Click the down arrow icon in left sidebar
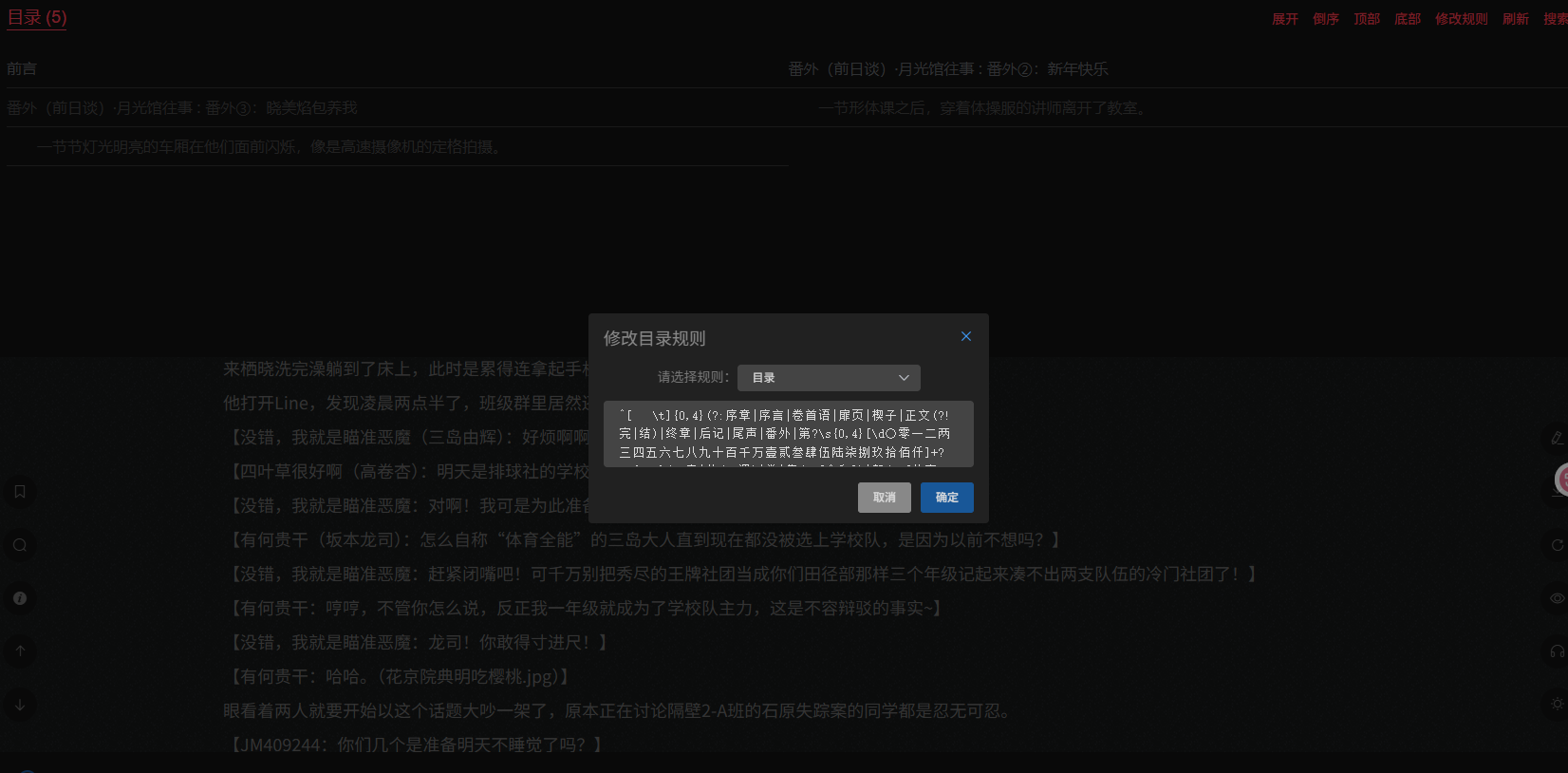This screenshot has height=773, width=1568. (20, 705)
